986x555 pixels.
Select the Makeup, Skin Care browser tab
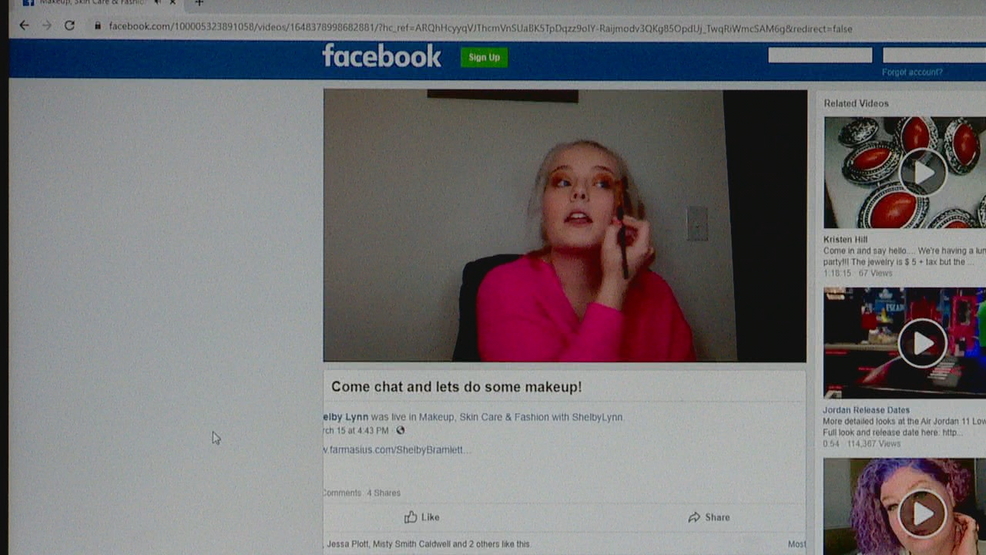(x=90, y=3)
